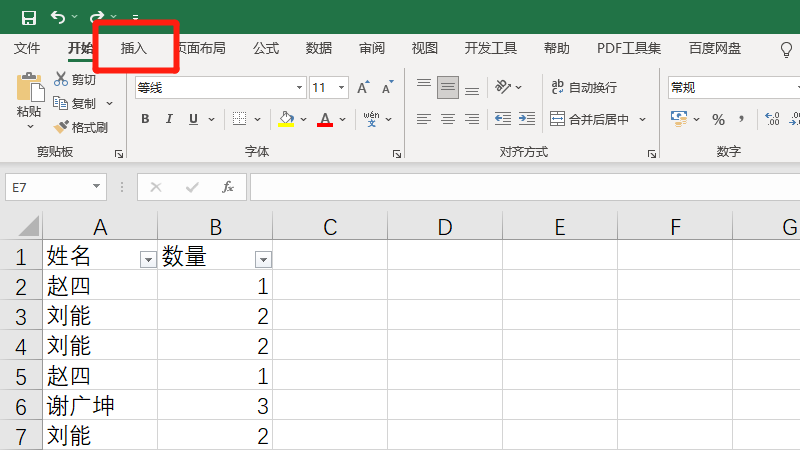Click the increase font size icon

tap(363, 87)
